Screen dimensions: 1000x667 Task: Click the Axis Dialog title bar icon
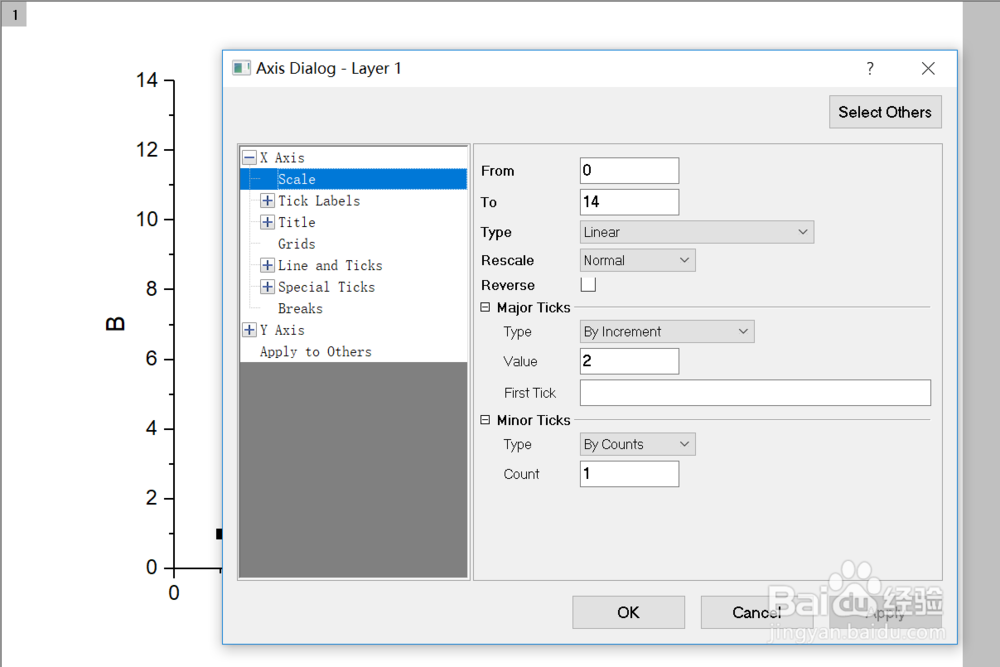(x=241, y=68)
